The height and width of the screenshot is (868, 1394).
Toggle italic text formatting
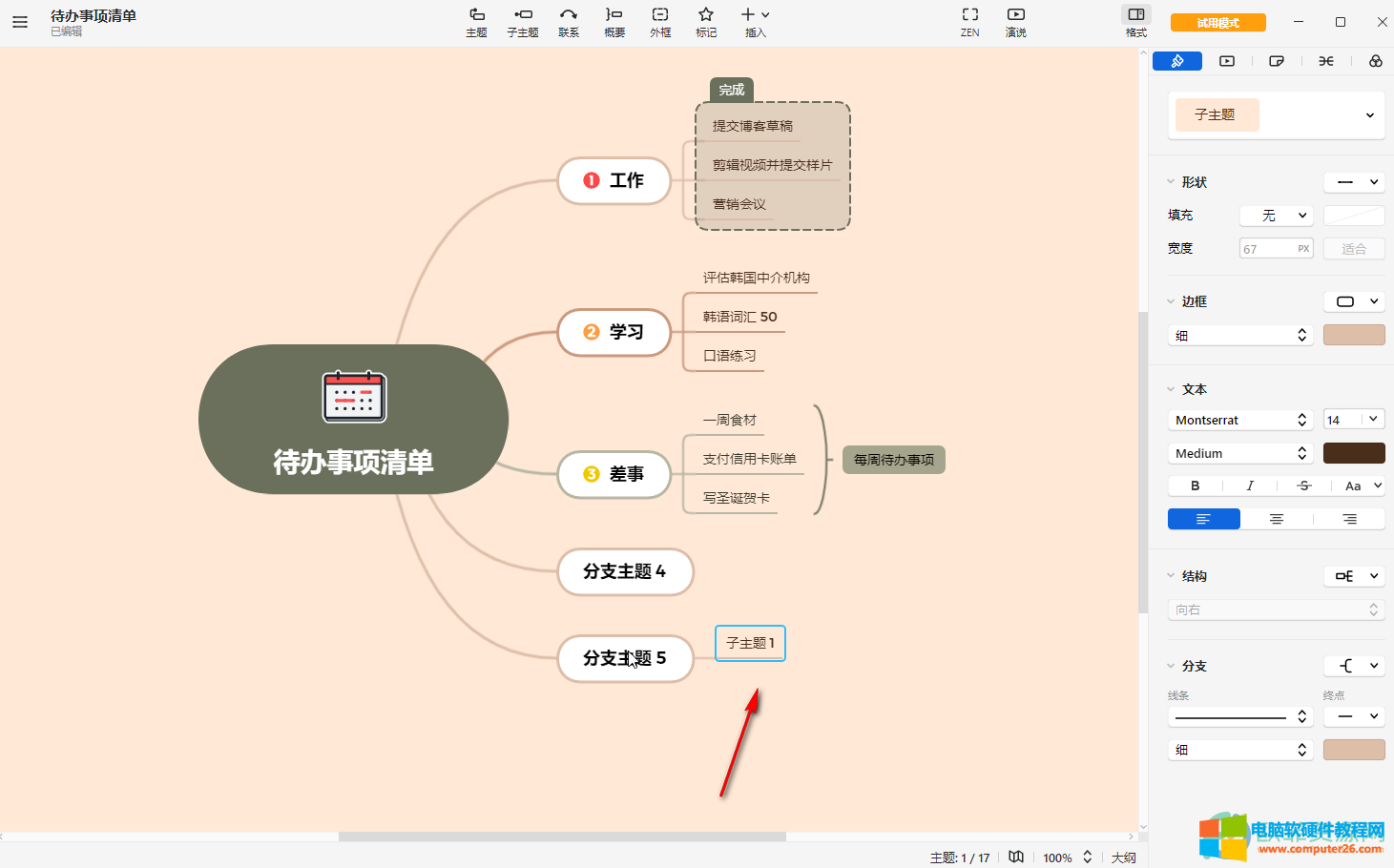(1250, 486)
